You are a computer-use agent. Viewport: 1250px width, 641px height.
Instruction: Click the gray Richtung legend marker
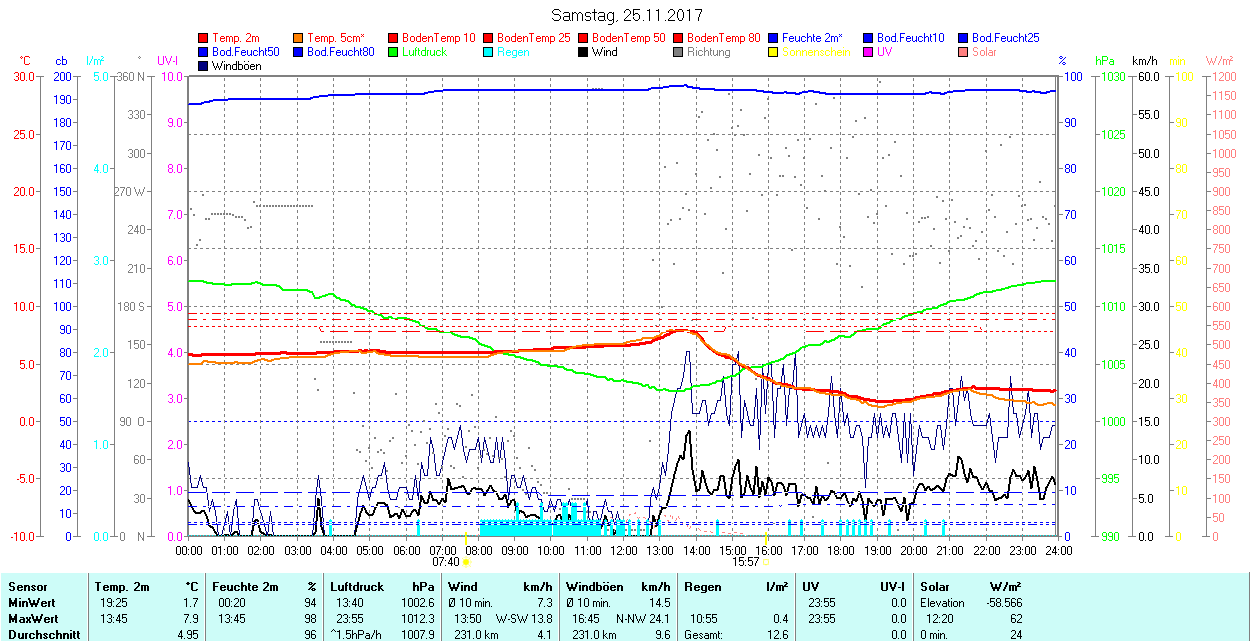coord(679,52)
